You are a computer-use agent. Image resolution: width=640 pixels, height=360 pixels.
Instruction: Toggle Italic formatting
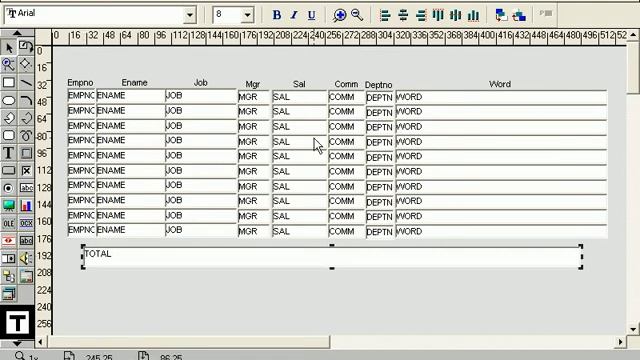point(294,15)
